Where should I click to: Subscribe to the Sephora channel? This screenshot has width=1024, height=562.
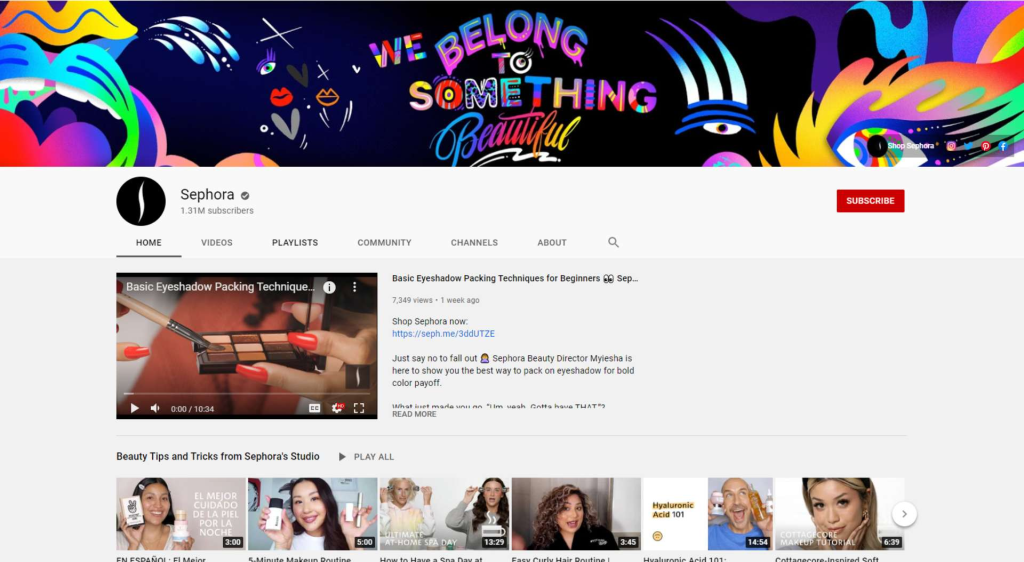871,201
